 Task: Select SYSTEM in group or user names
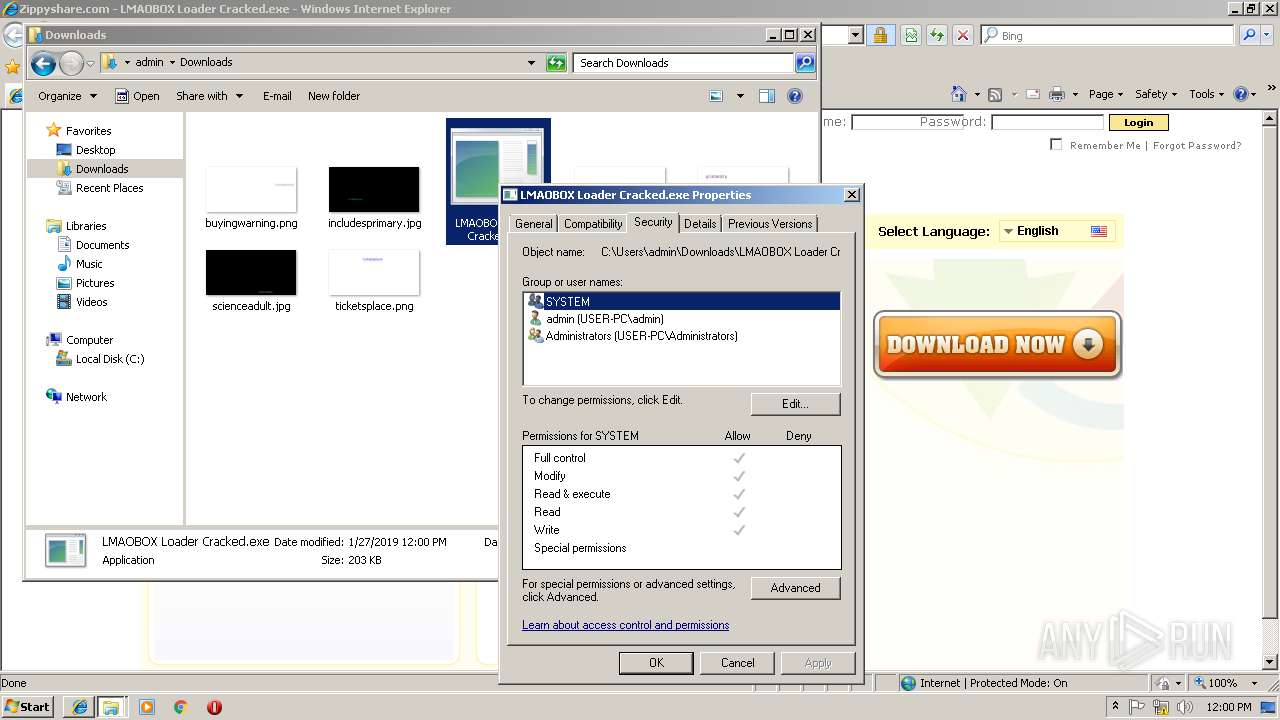pyautogui.click(x=681, y=301)
